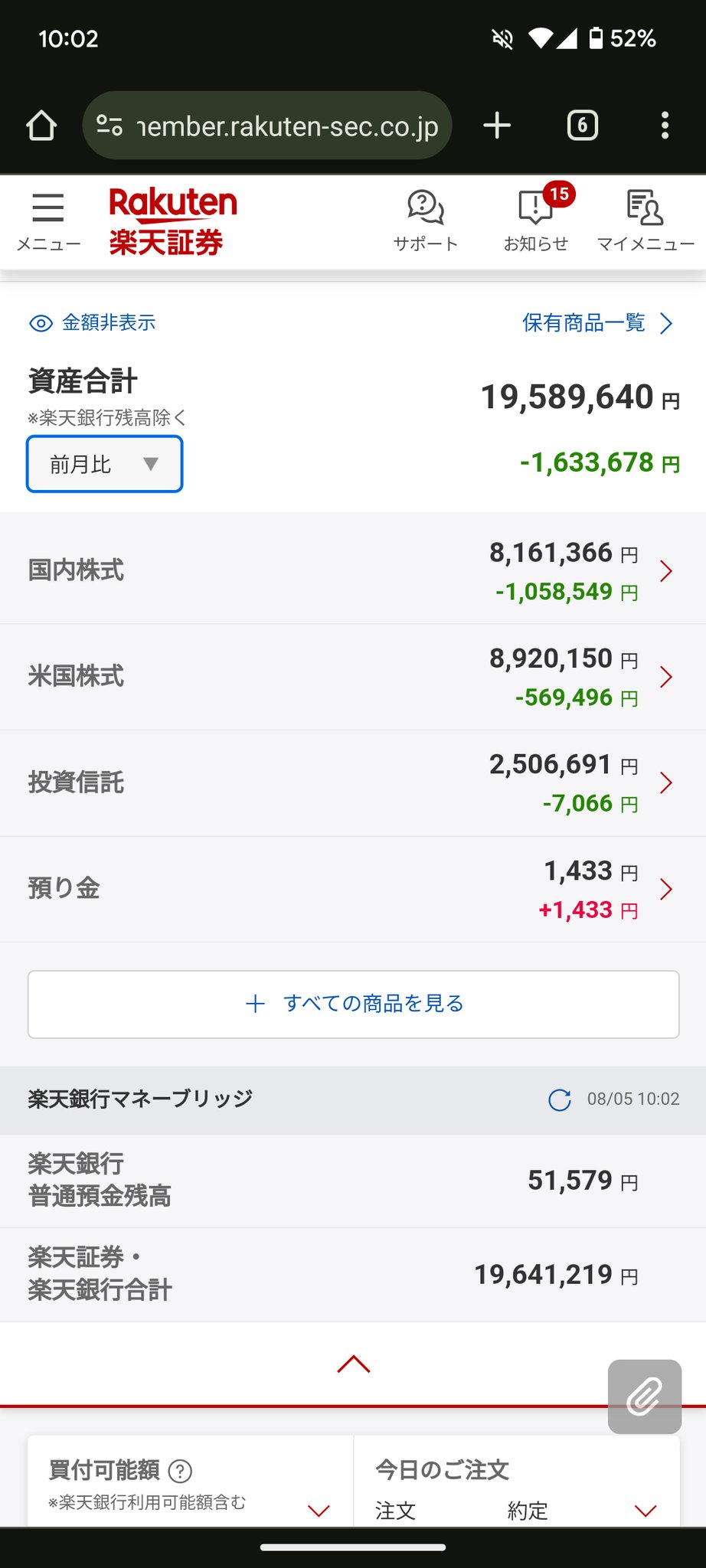Open a new browser tab with plus icon
This screenshot has width=706, height=1568.
pyautogui.click(x=497, y=126)
